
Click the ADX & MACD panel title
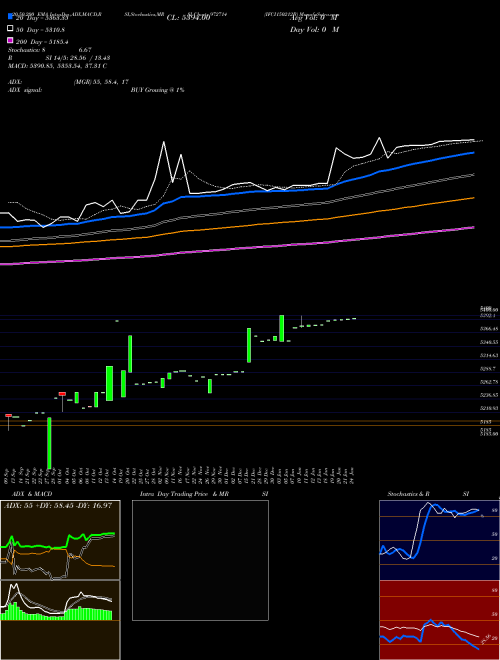32,494
